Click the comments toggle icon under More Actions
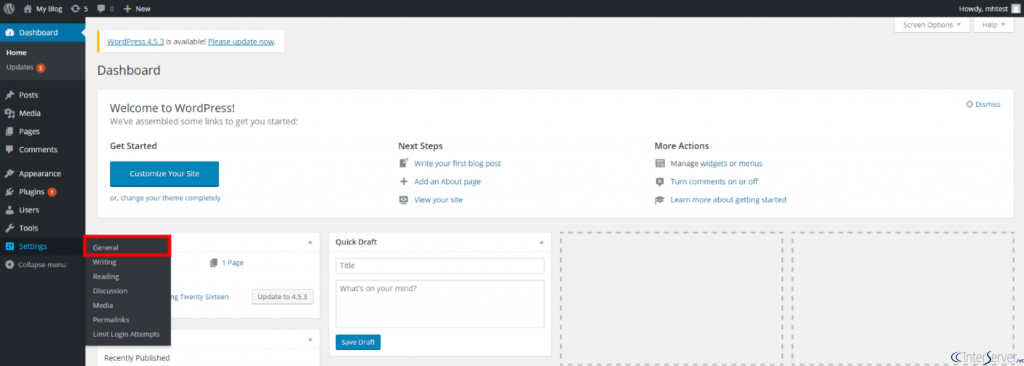 (660, 182)
